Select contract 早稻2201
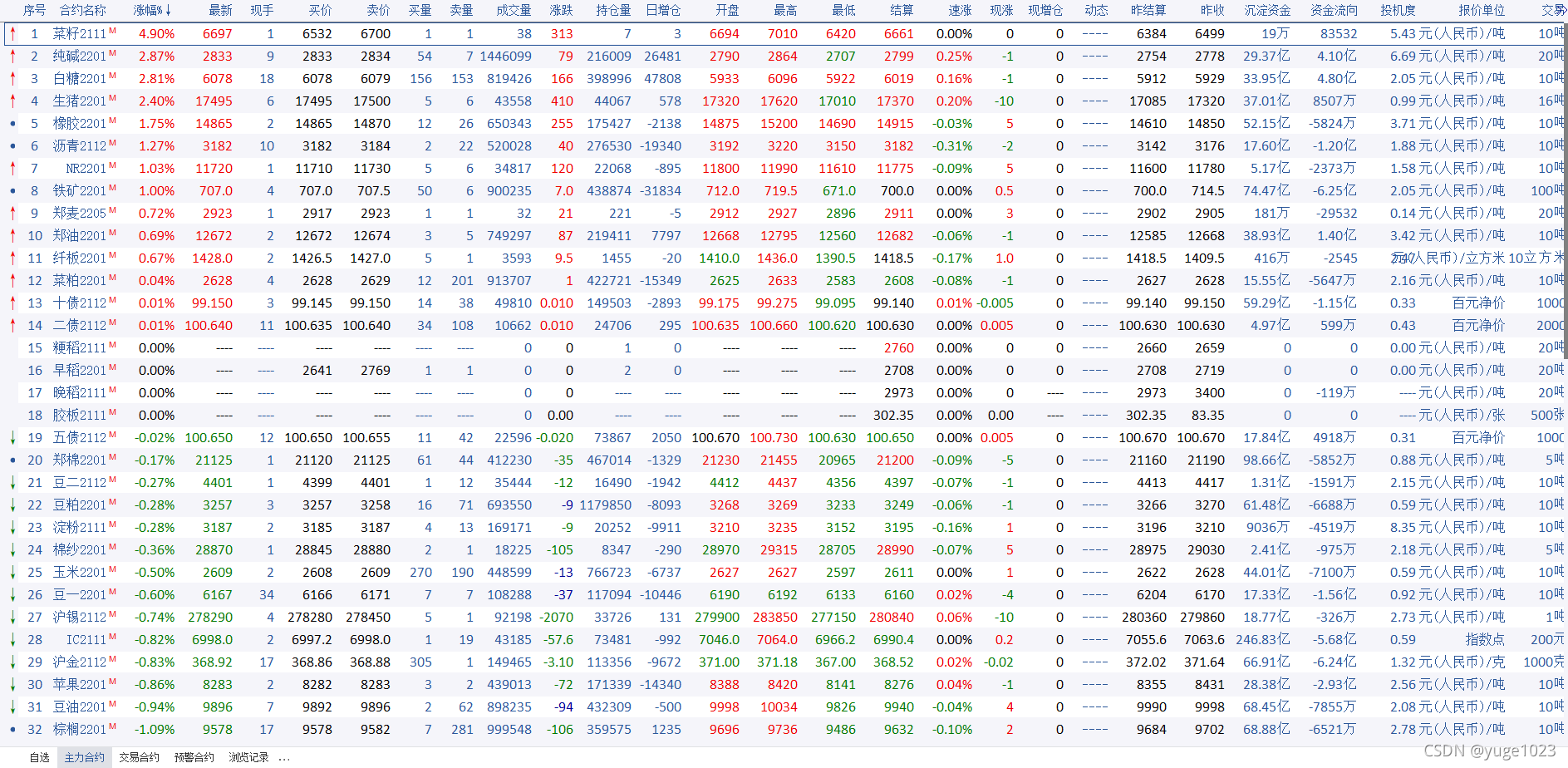Screen dimensions: 1568x768 (x=80, y=371)
